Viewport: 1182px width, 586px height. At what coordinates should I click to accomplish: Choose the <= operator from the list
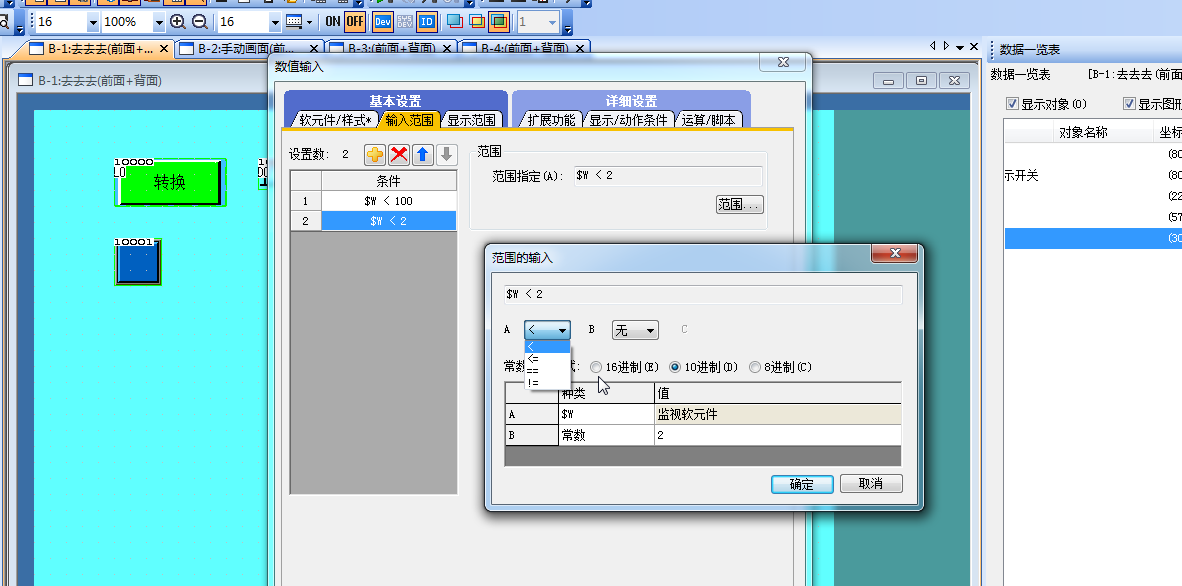(x=534, y=358)
